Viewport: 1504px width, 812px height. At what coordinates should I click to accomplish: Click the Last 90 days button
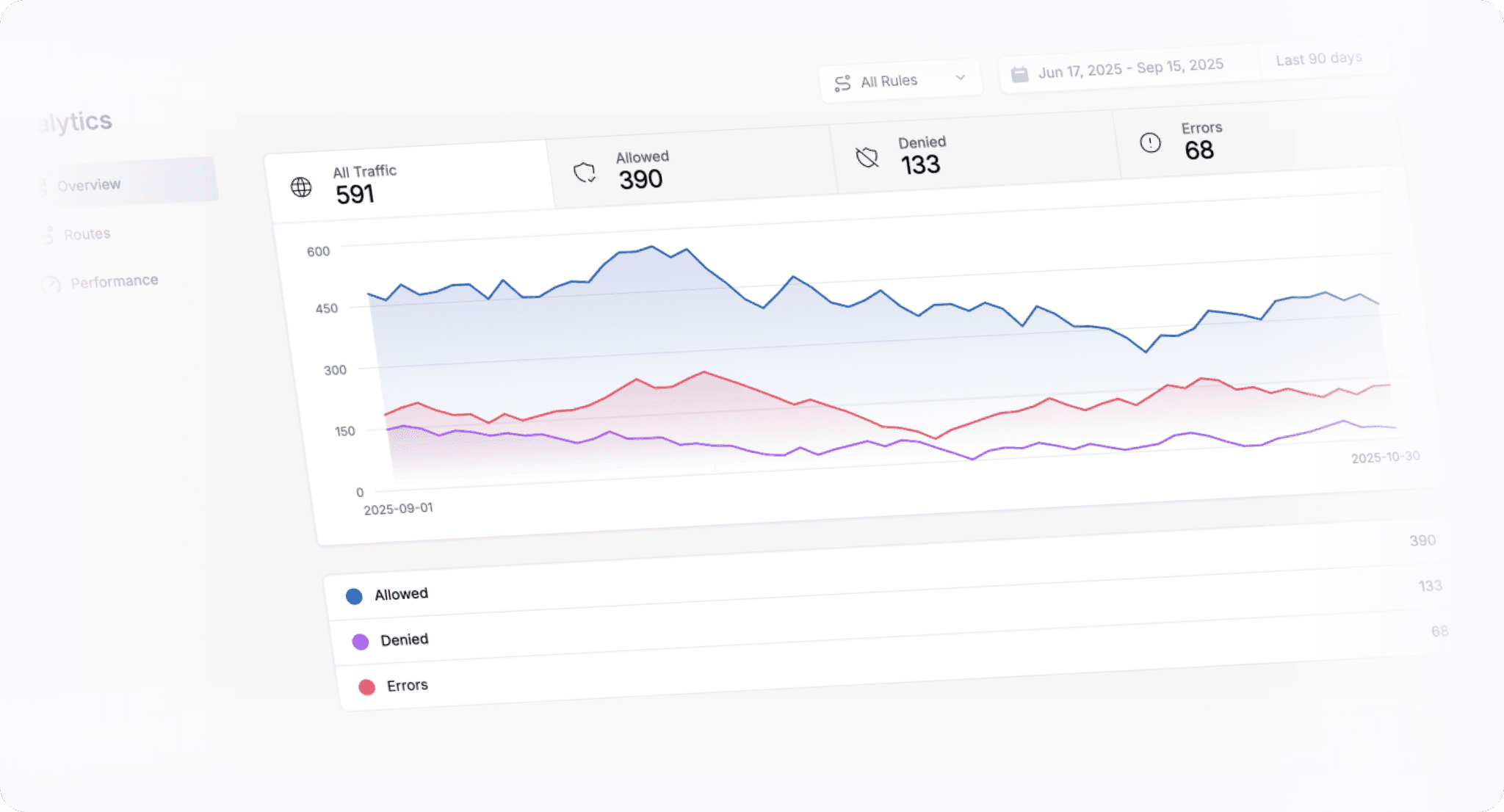[1319, 59]
